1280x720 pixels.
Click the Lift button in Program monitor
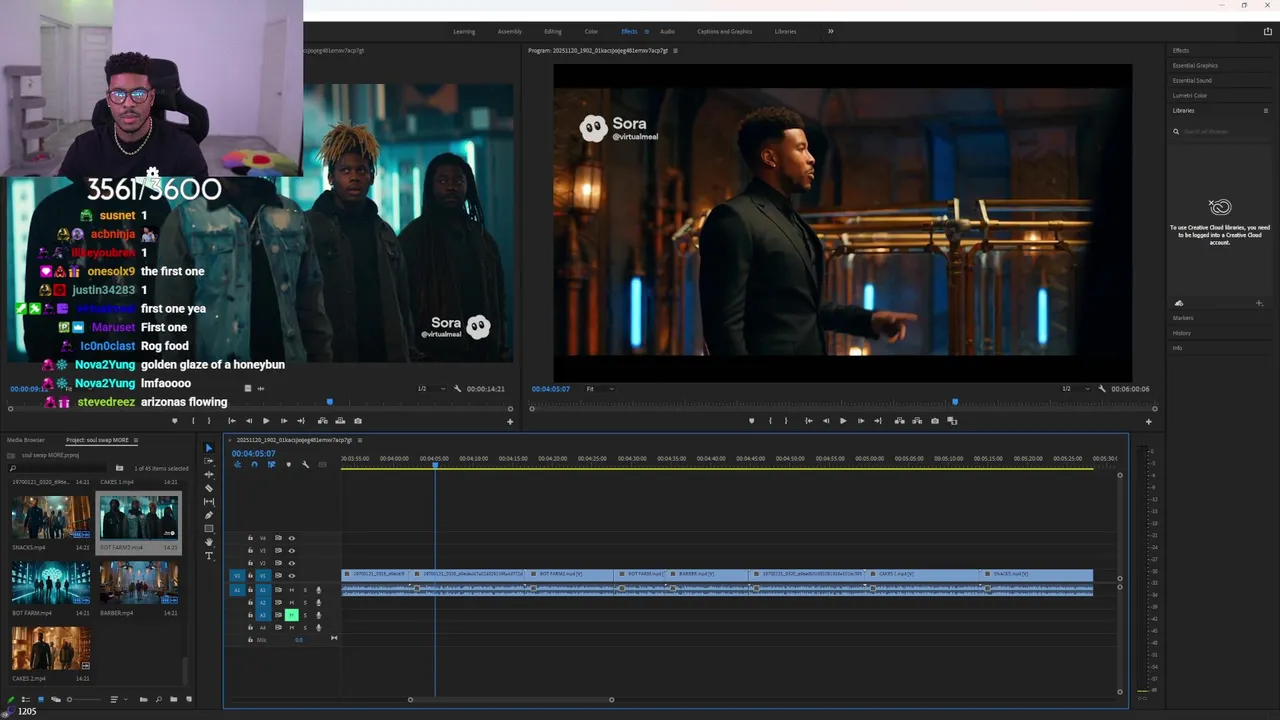tap(899, 421)
